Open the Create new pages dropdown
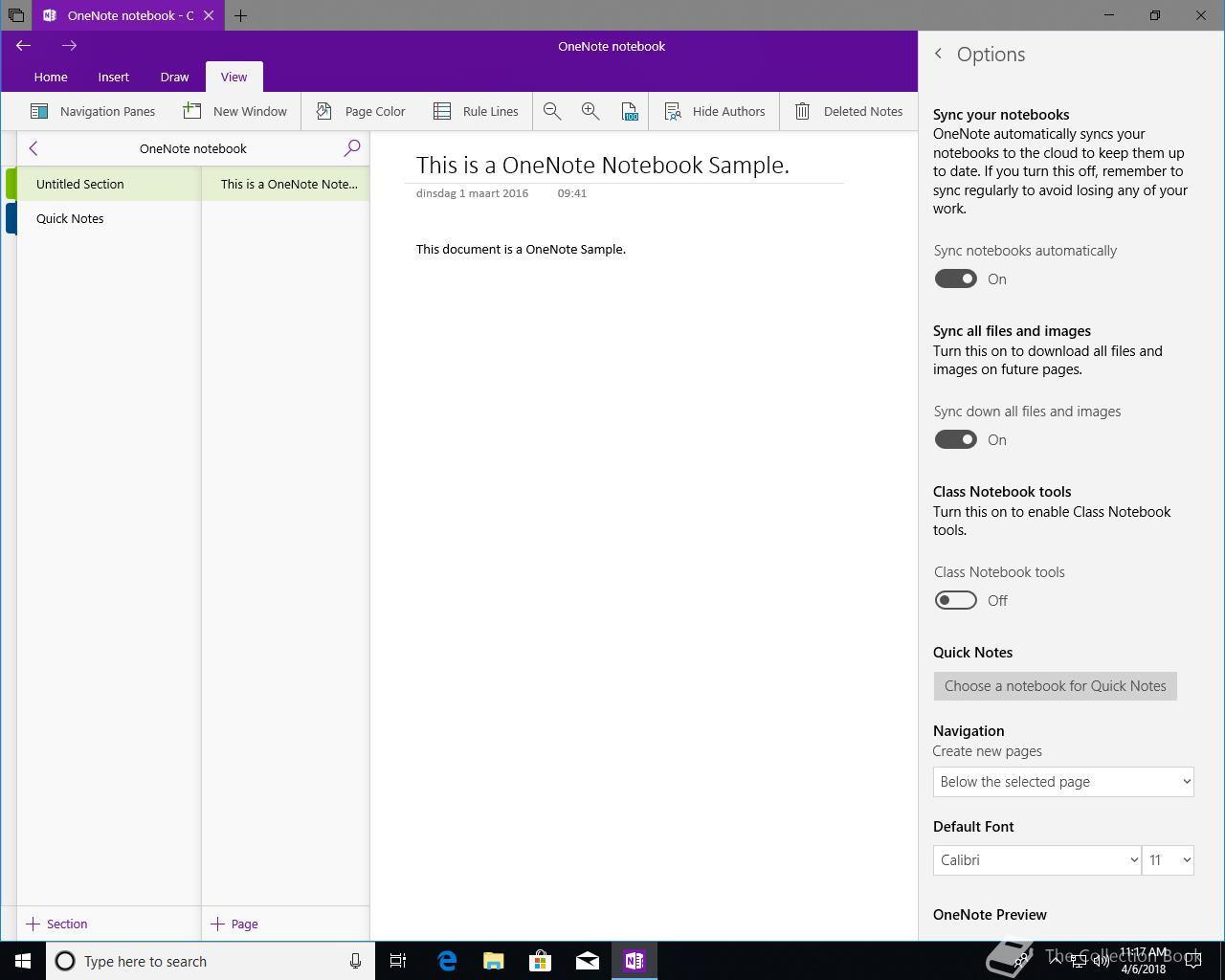This screenshot has height=980, width=1225. pyautogui.click(x=1063, y=782)
